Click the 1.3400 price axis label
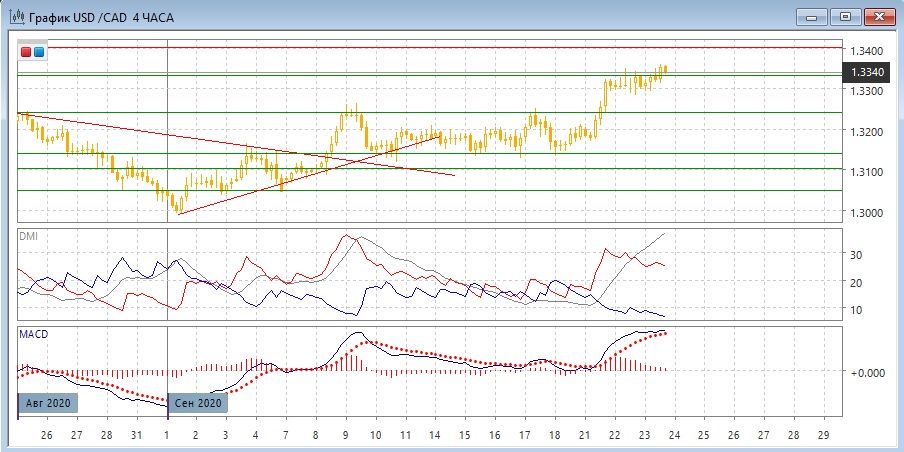This screenshot has width=904, height=452. [864, 50]
